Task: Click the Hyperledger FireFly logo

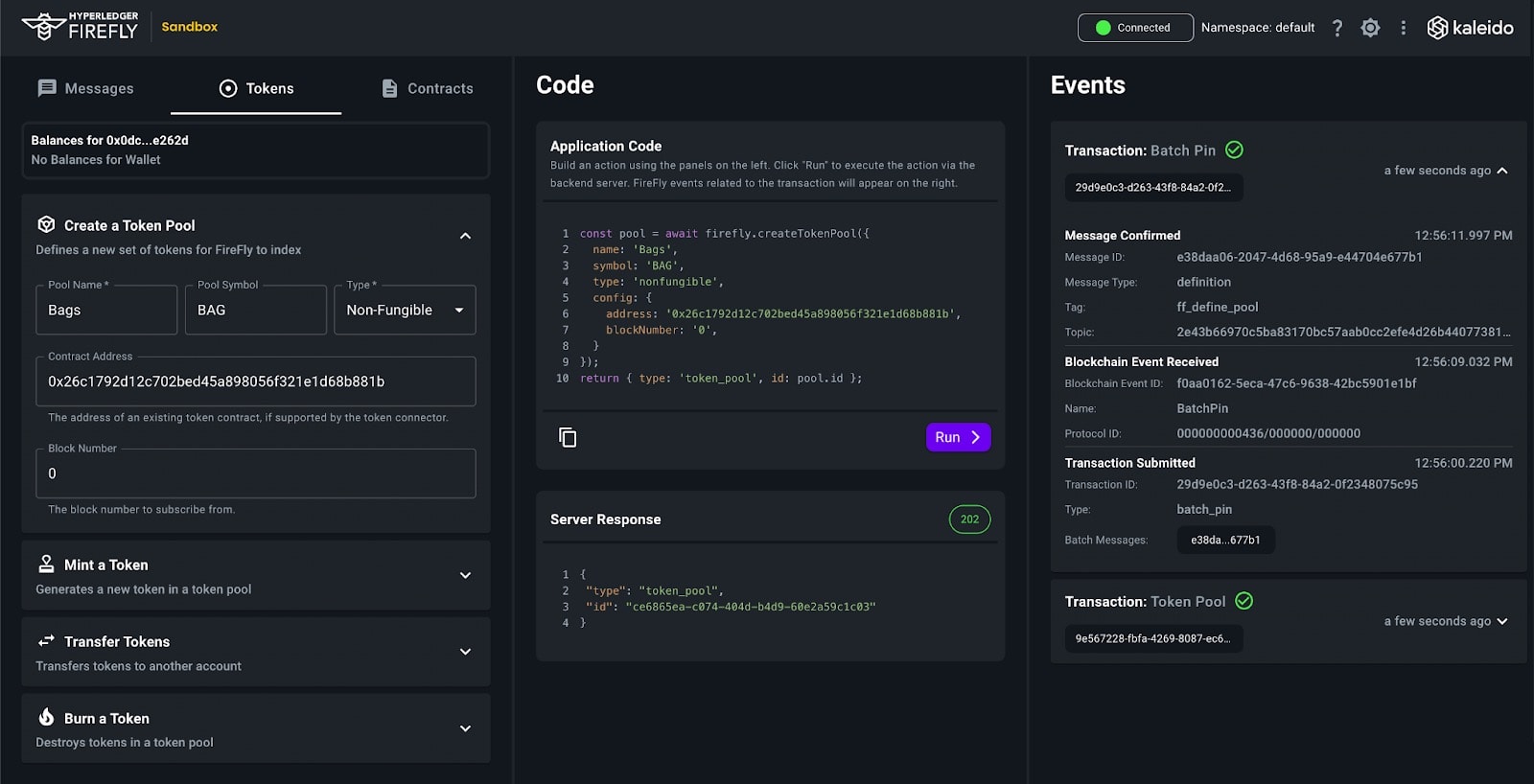Action: (81, 27)
